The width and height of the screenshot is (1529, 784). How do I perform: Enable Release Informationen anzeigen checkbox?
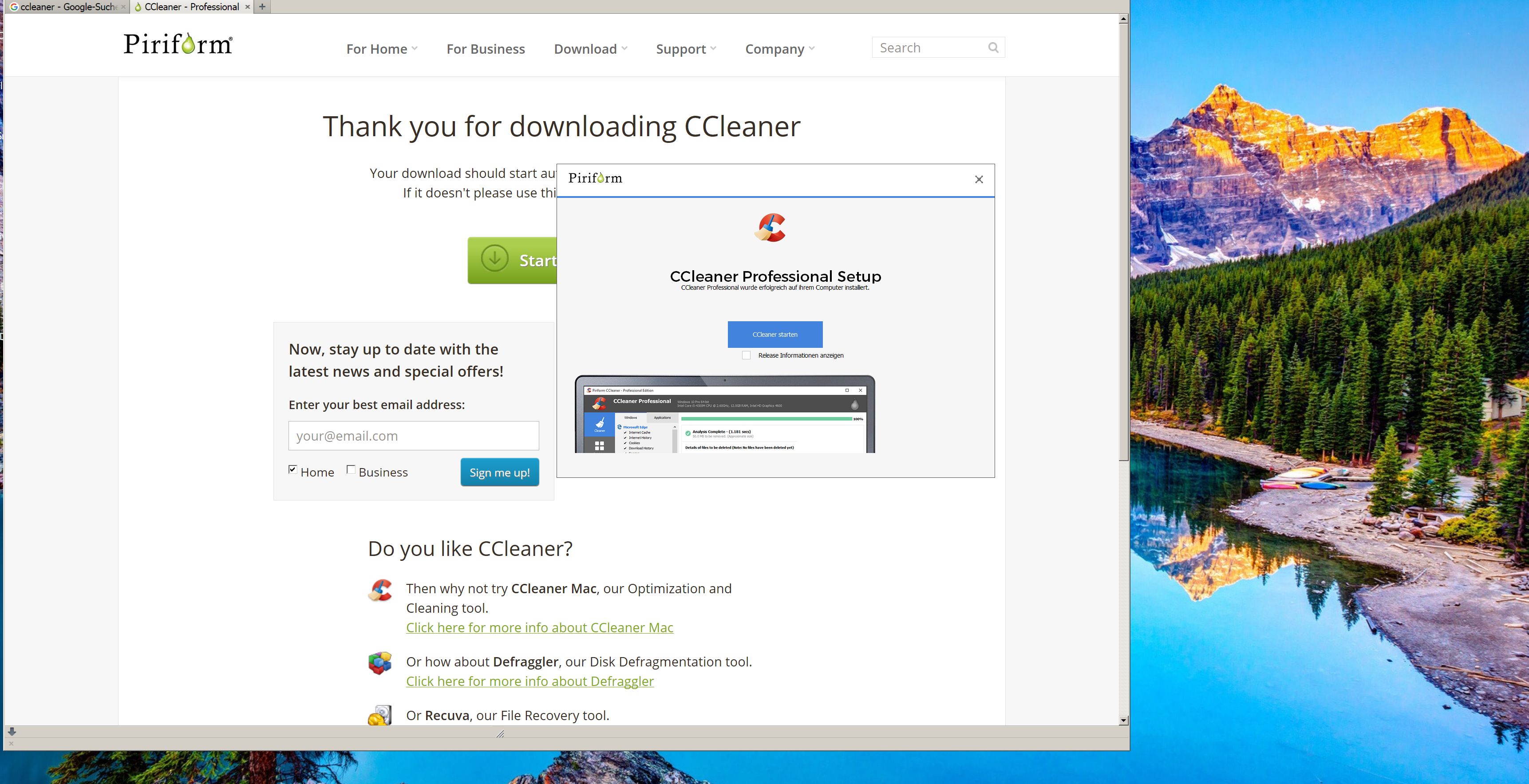746,355
